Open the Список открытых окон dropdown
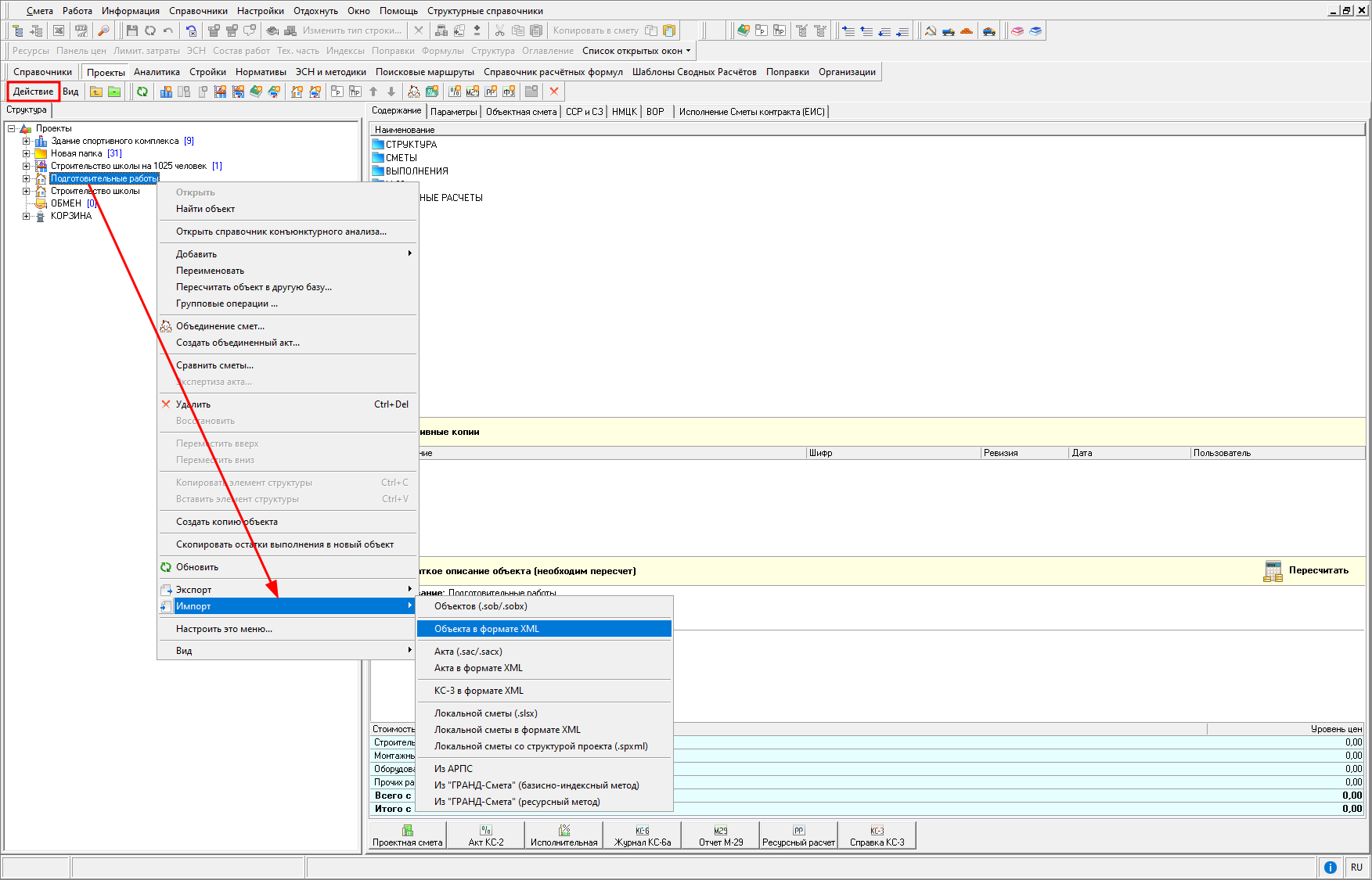 click(636, 51)
